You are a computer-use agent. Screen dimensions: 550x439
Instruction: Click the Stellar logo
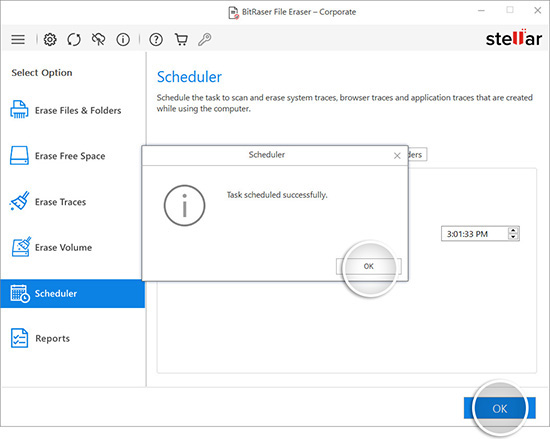[514, 38]
